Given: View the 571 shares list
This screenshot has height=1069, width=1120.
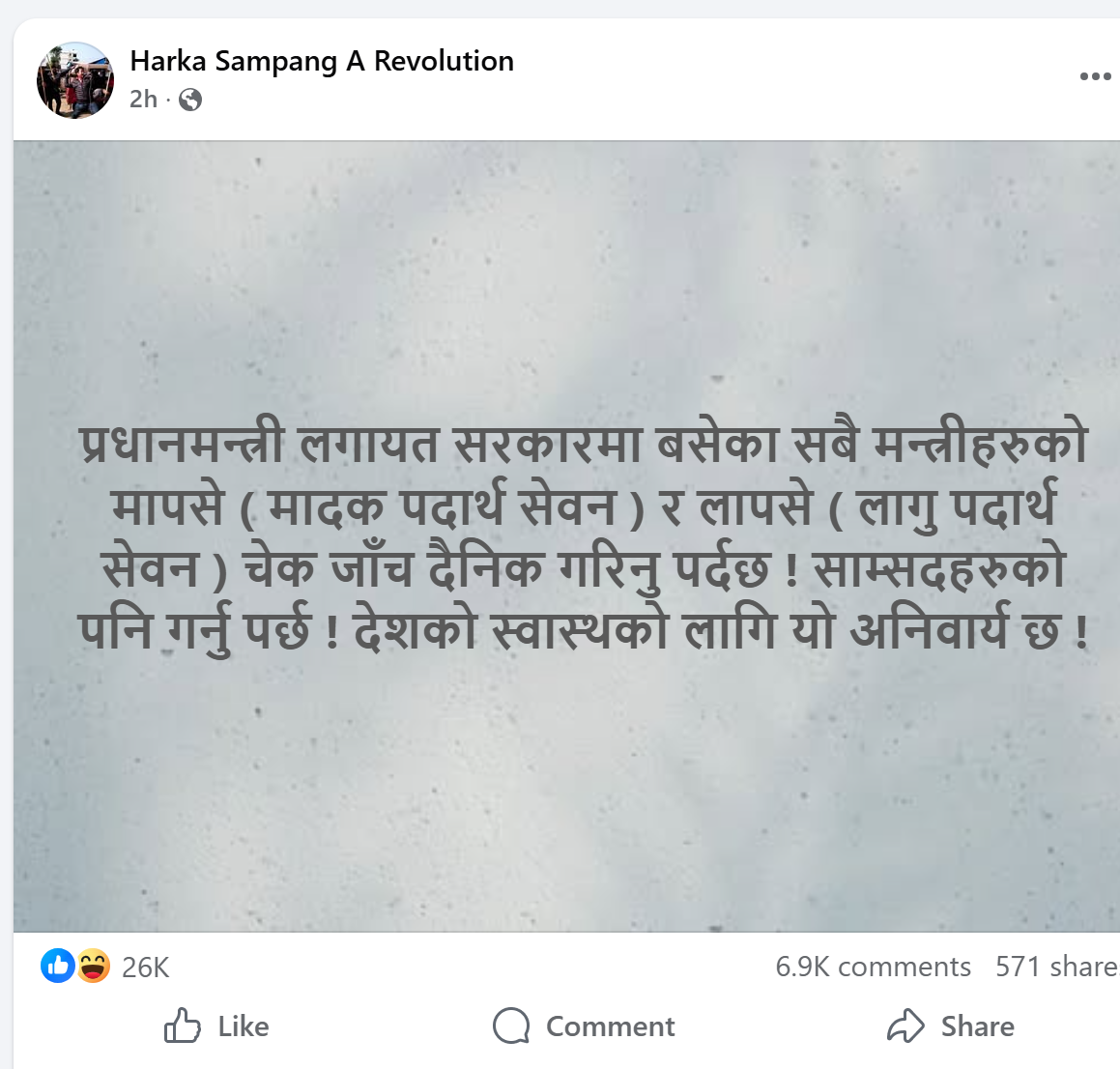Looking at the screenshot, I should [x=1055, y=967].
